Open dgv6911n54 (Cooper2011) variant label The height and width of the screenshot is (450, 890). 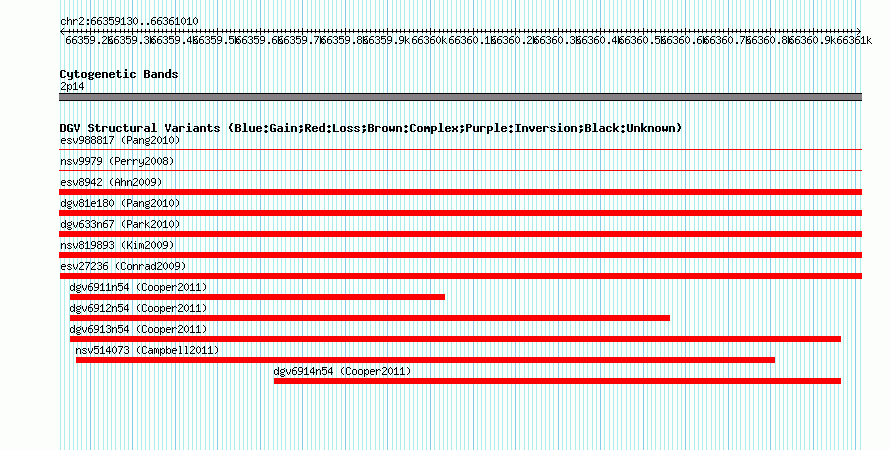(138, 287)
